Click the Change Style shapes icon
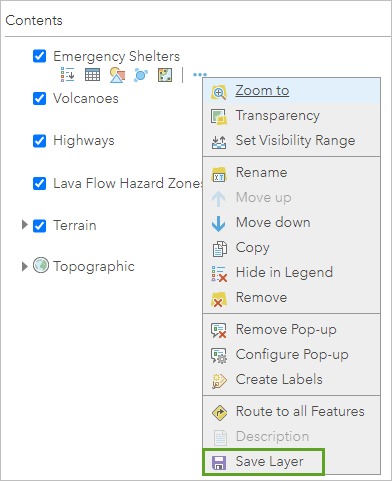This screenshot has height=481, width=392. (x=117, y=75)
